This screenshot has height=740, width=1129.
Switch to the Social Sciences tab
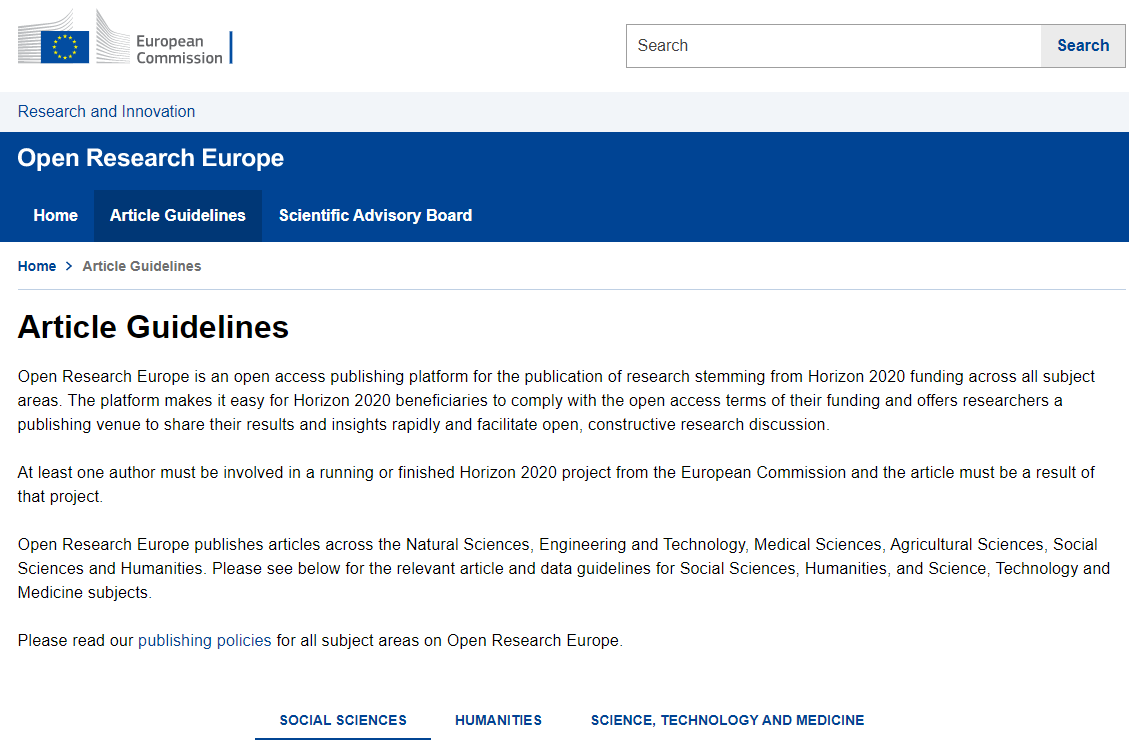click(x=343, y=720)
